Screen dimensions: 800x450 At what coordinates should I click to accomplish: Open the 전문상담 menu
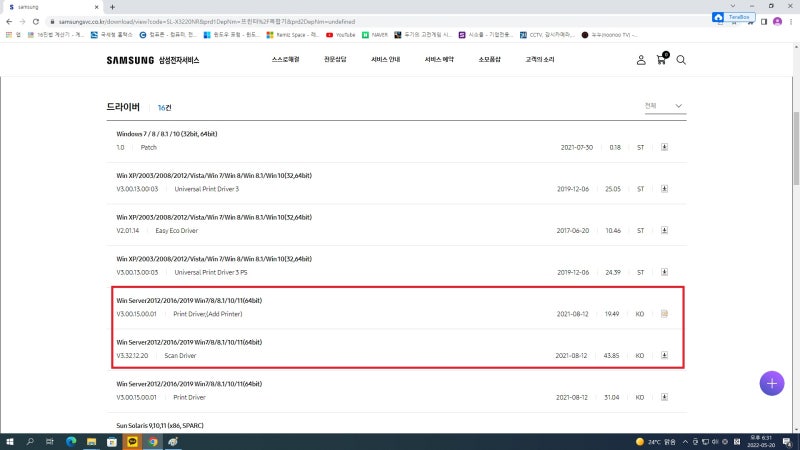coord(335,60)
